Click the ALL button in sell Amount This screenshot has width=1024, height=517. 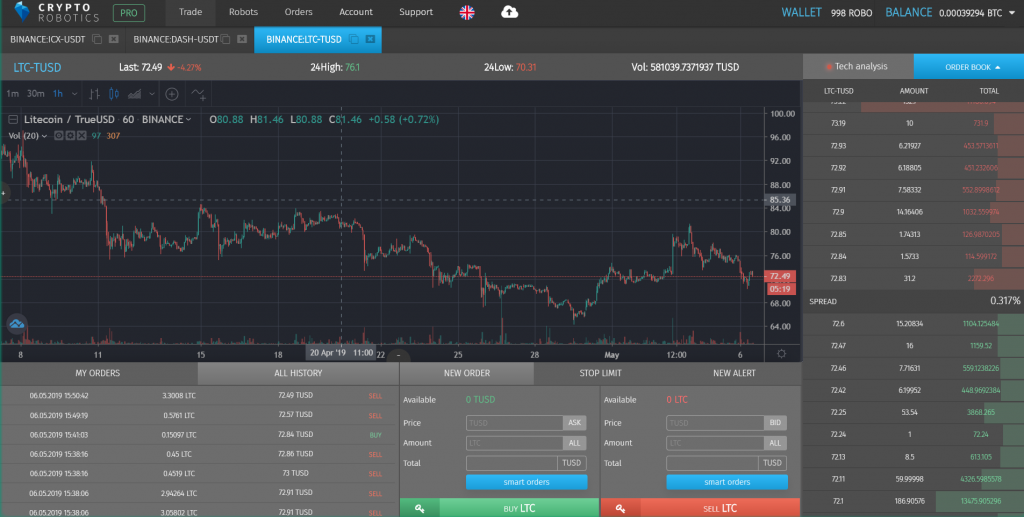tap(775, 443)
